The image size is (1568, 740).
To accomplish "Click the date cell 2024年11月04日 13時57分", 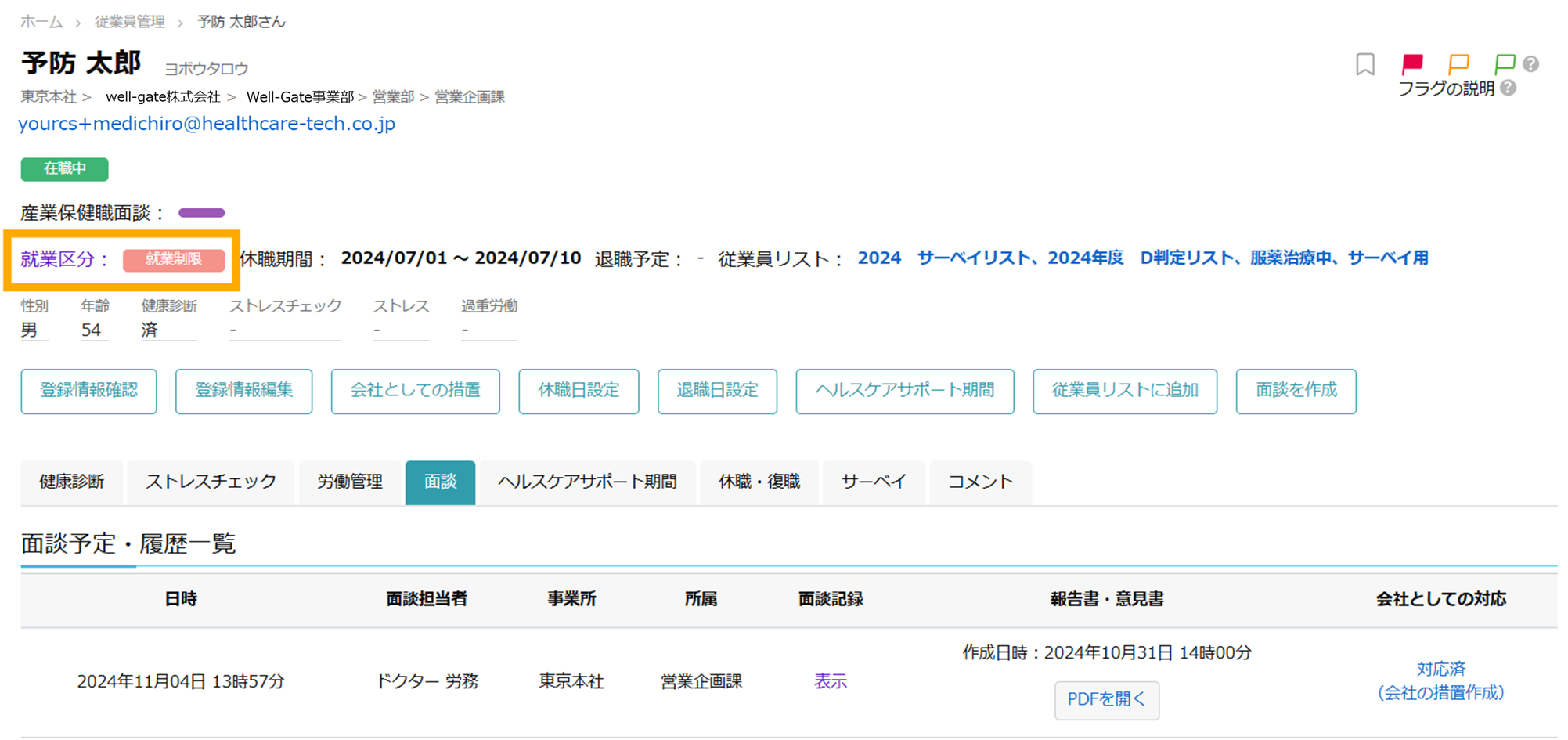I will coord(181,682).
